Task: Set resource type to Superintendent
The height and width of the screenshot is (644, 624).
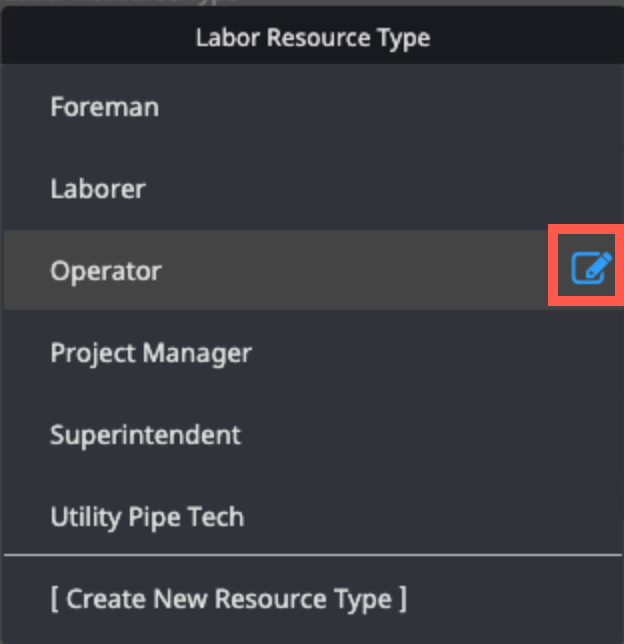Action: click(313, 435)
